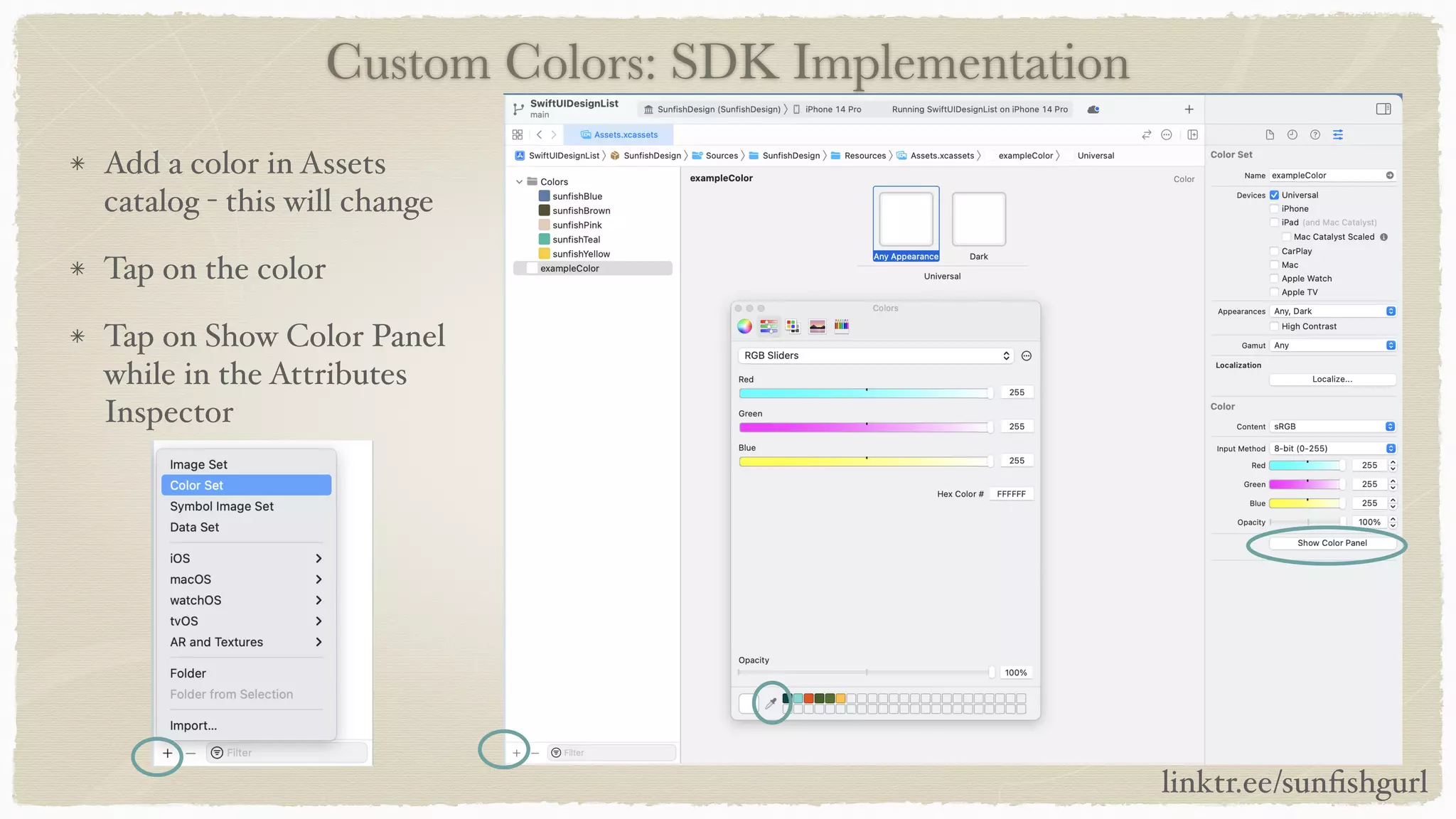Toggle the inspectors panel visibility

(1383, 109)
